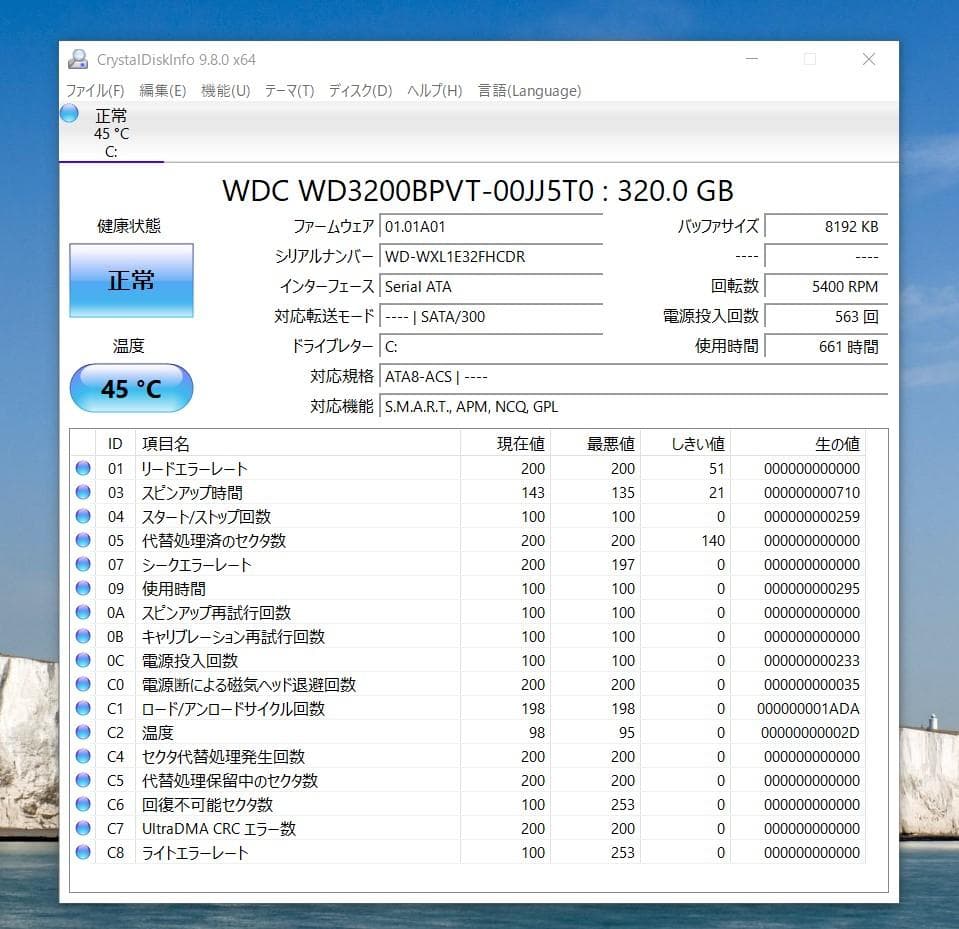Click the status orb for row C7 UltraDMA CRC
The image size is (959, 929).
[83, 828]
